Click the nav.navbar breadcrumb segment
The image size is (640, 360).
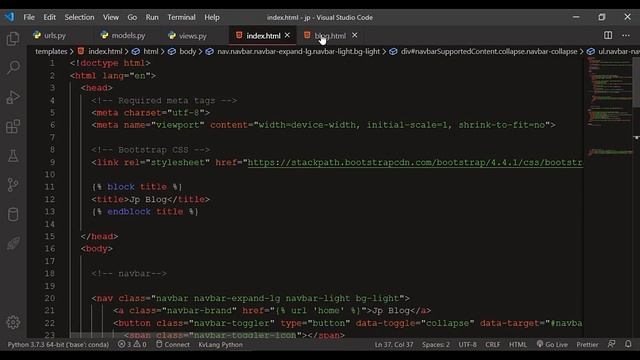(x=298, y=51)
